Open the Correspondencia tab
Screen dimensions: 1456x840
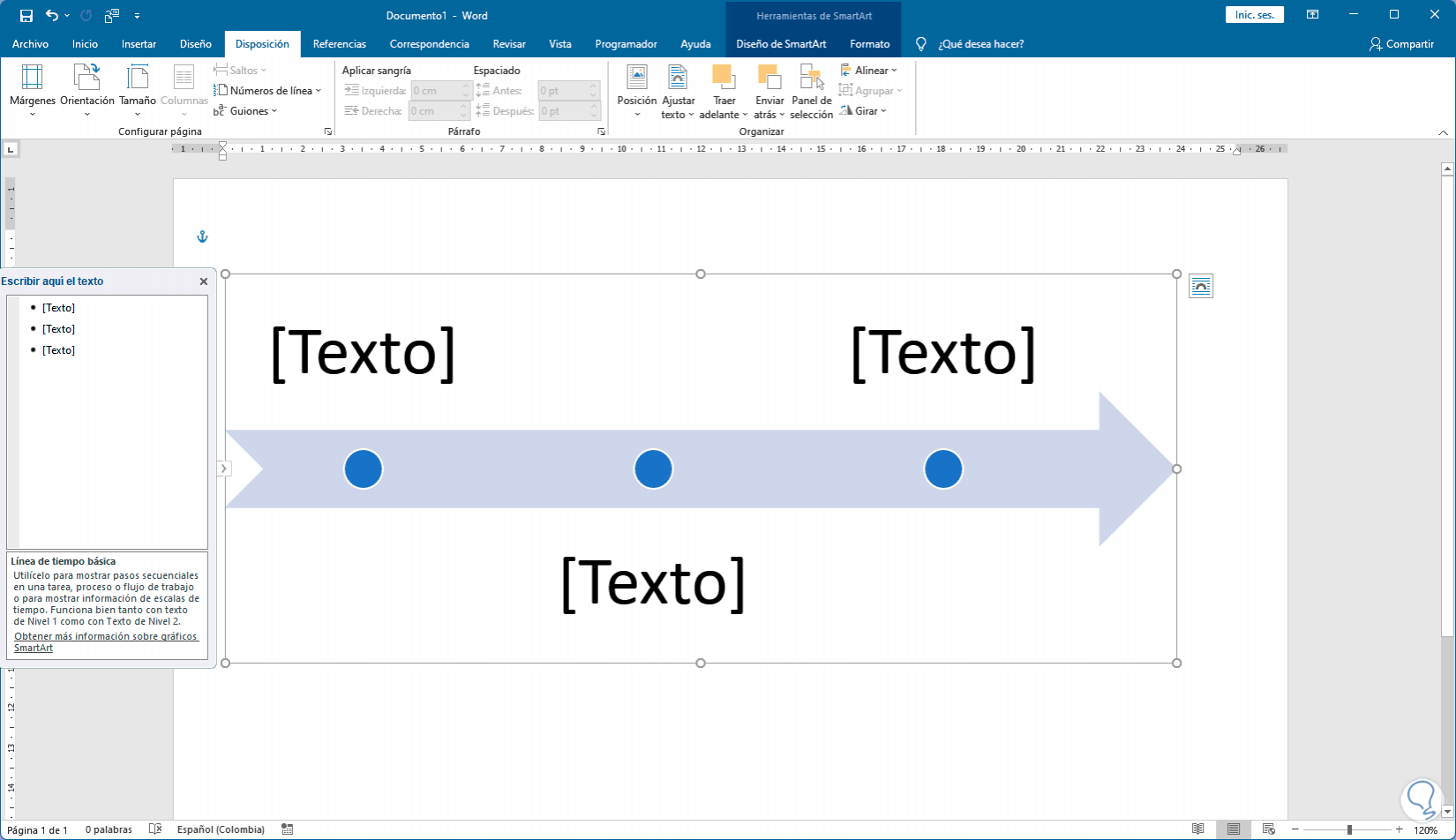(x=429, y=44)
